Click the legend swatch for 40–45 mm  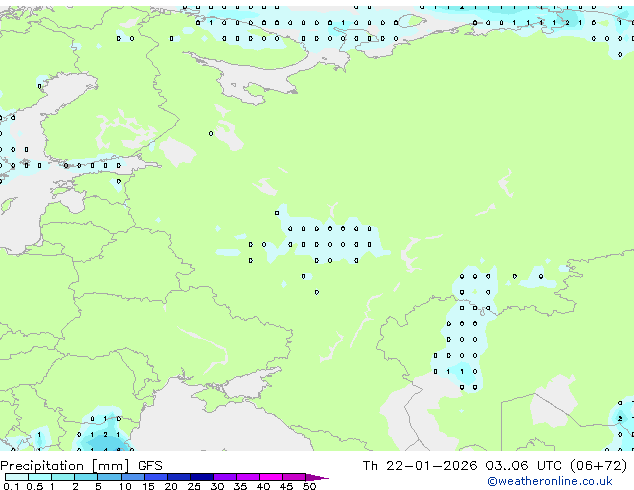[x=271, y=477]
